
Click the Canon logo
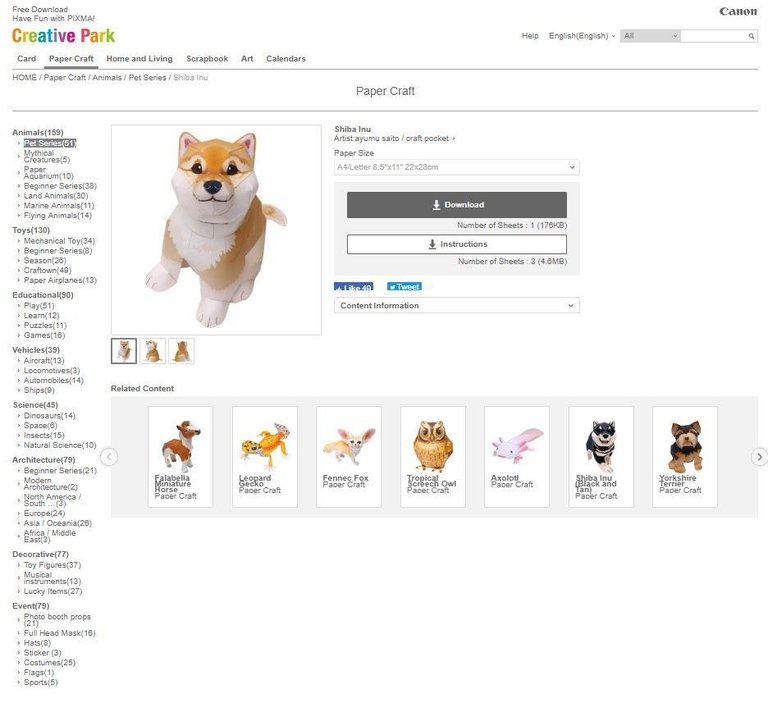tap(738, 11)
